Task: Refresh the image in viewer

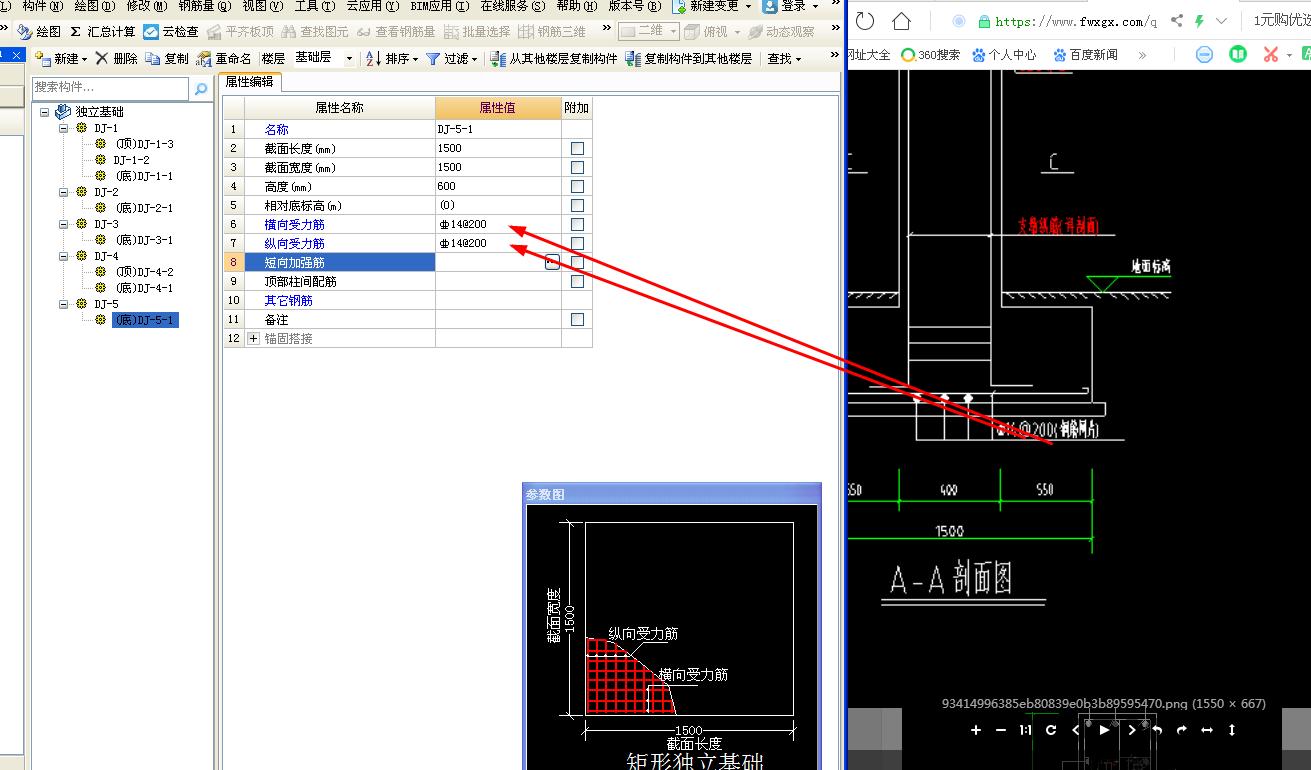Action: click(x=1051, y=730)
